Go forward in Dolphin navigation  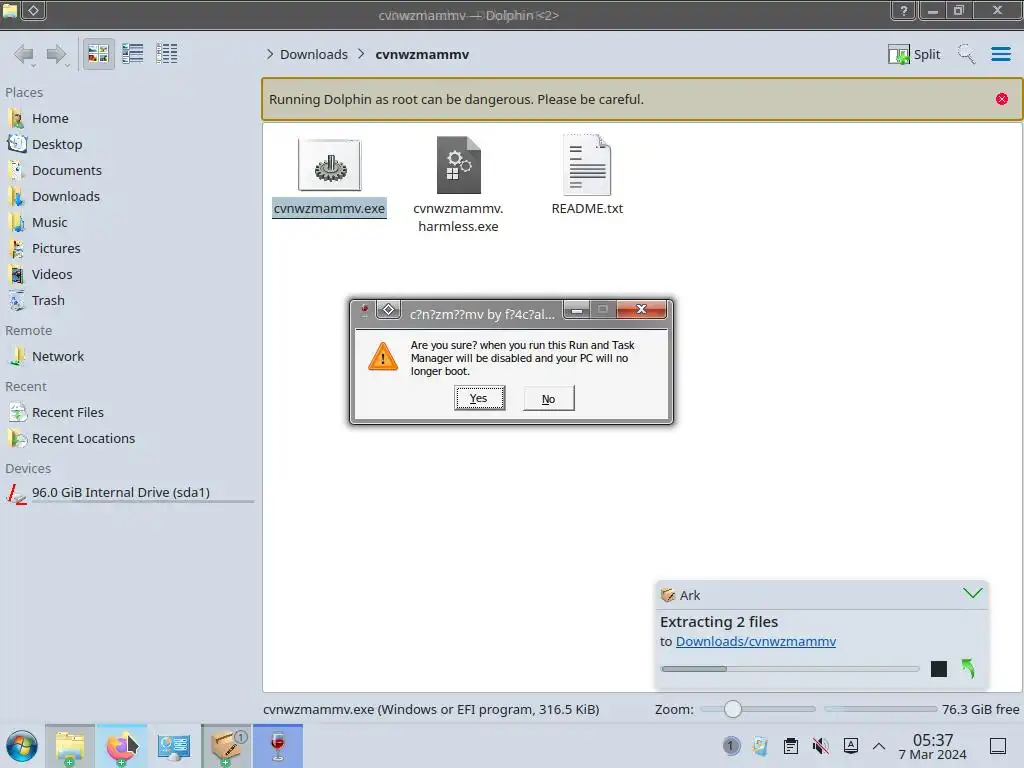point(57,54)
